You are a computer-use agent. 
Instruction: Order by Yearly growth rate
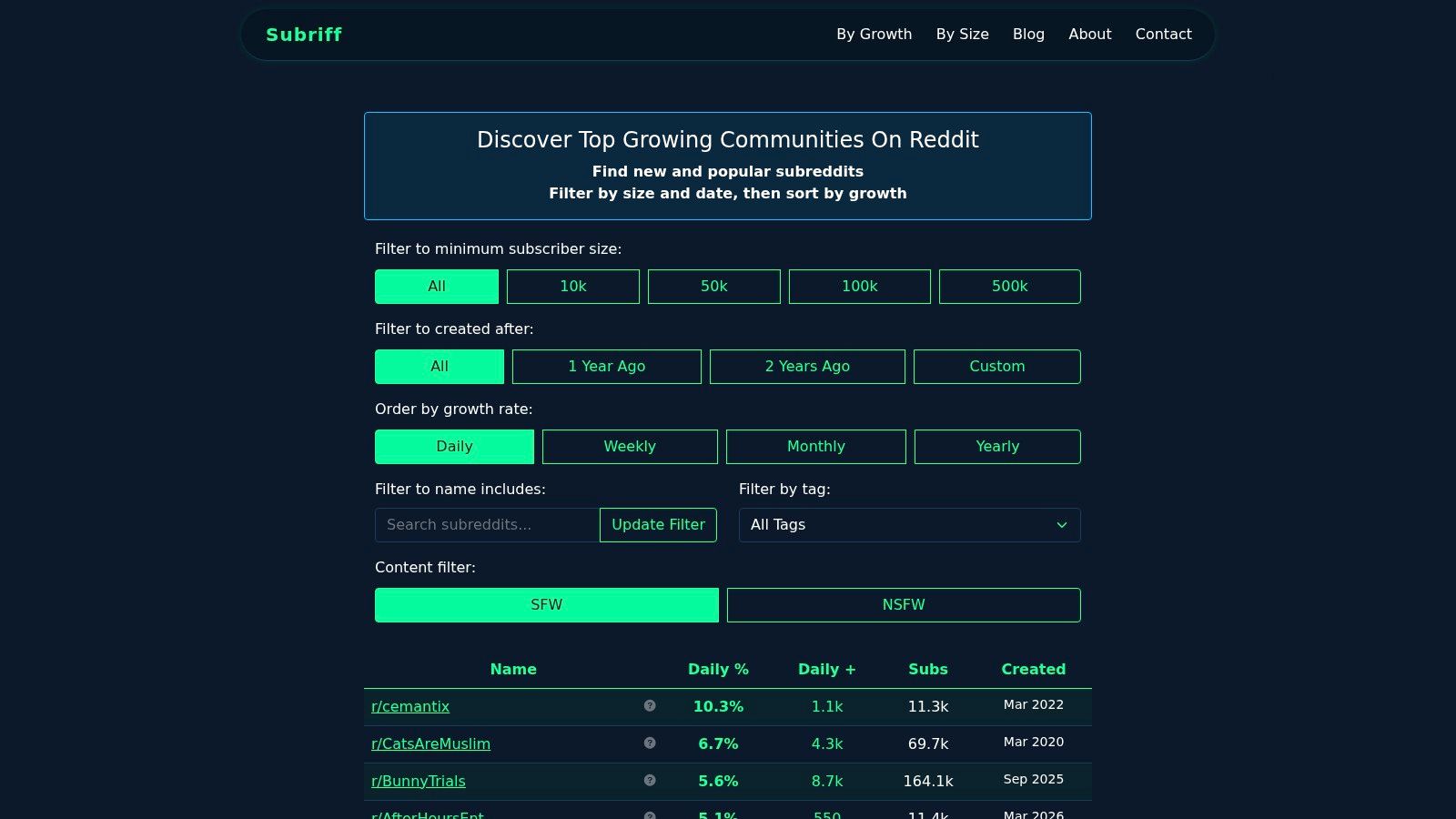[997, 447]
